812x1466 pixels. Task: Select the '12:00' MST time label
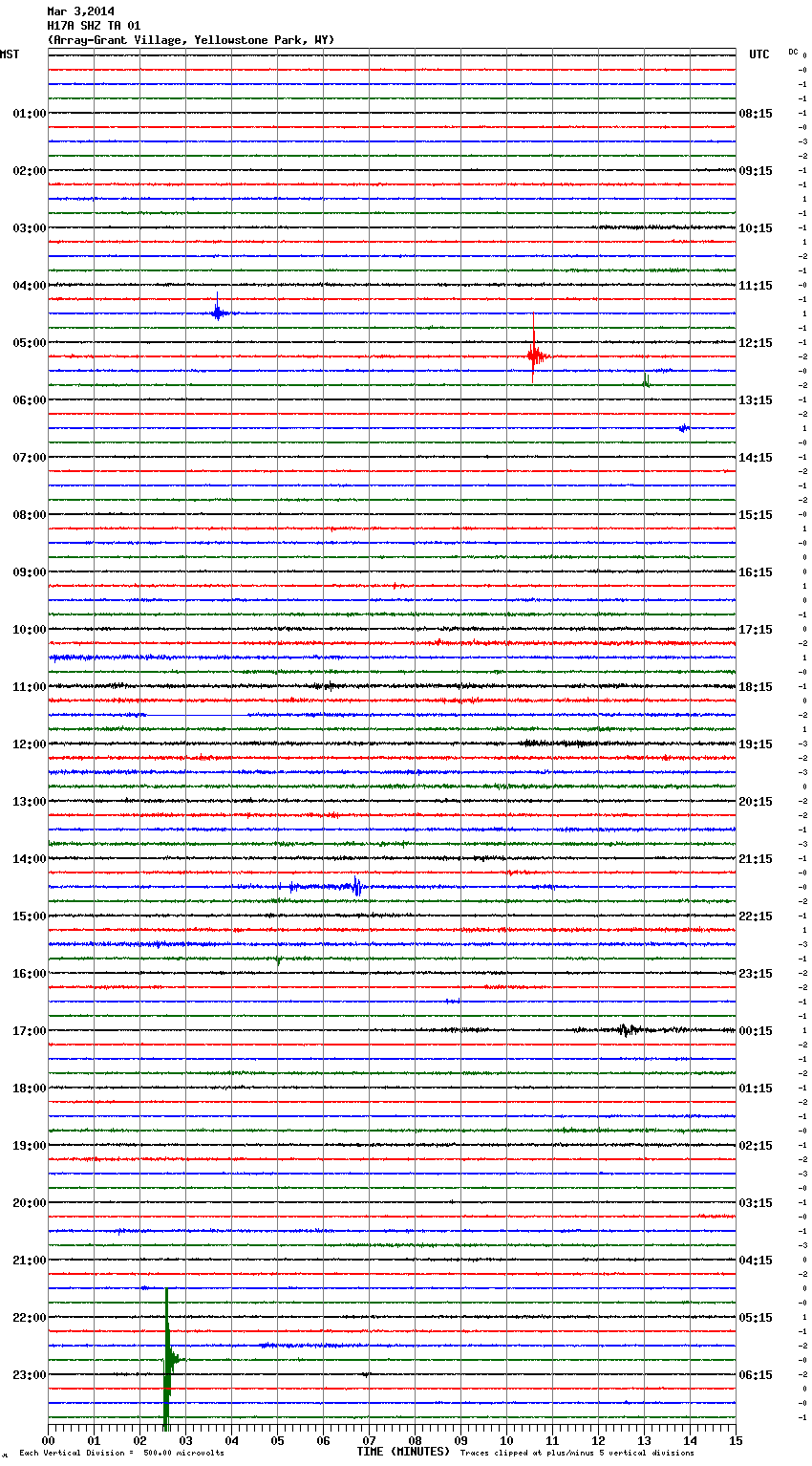pos(29,744)
